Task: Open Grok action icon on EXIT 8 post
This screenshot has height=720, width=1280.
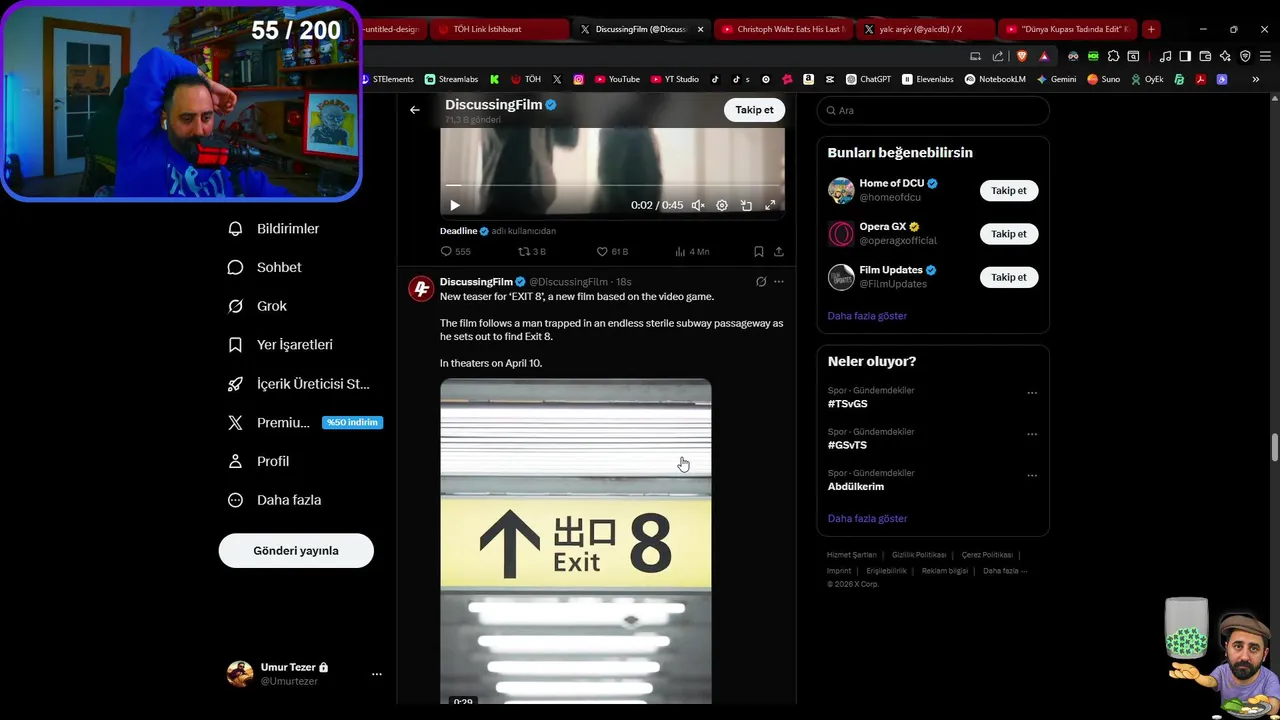Action: tap(761, 282)
